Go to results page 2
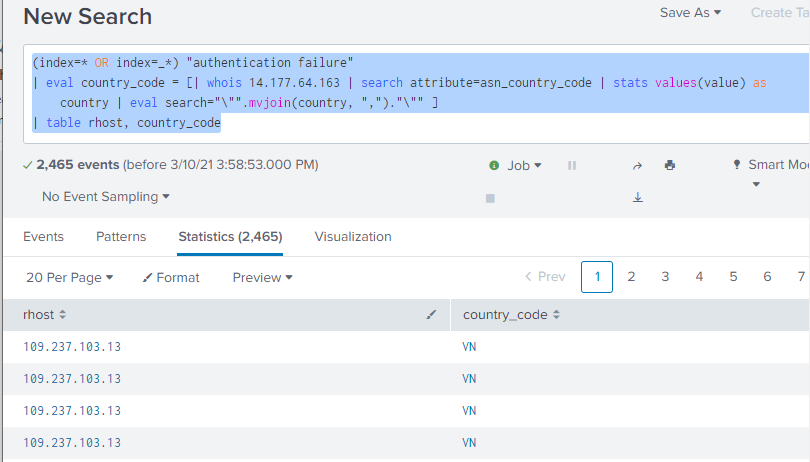Screen dimensions: 810x462 (x=631, y=277)
